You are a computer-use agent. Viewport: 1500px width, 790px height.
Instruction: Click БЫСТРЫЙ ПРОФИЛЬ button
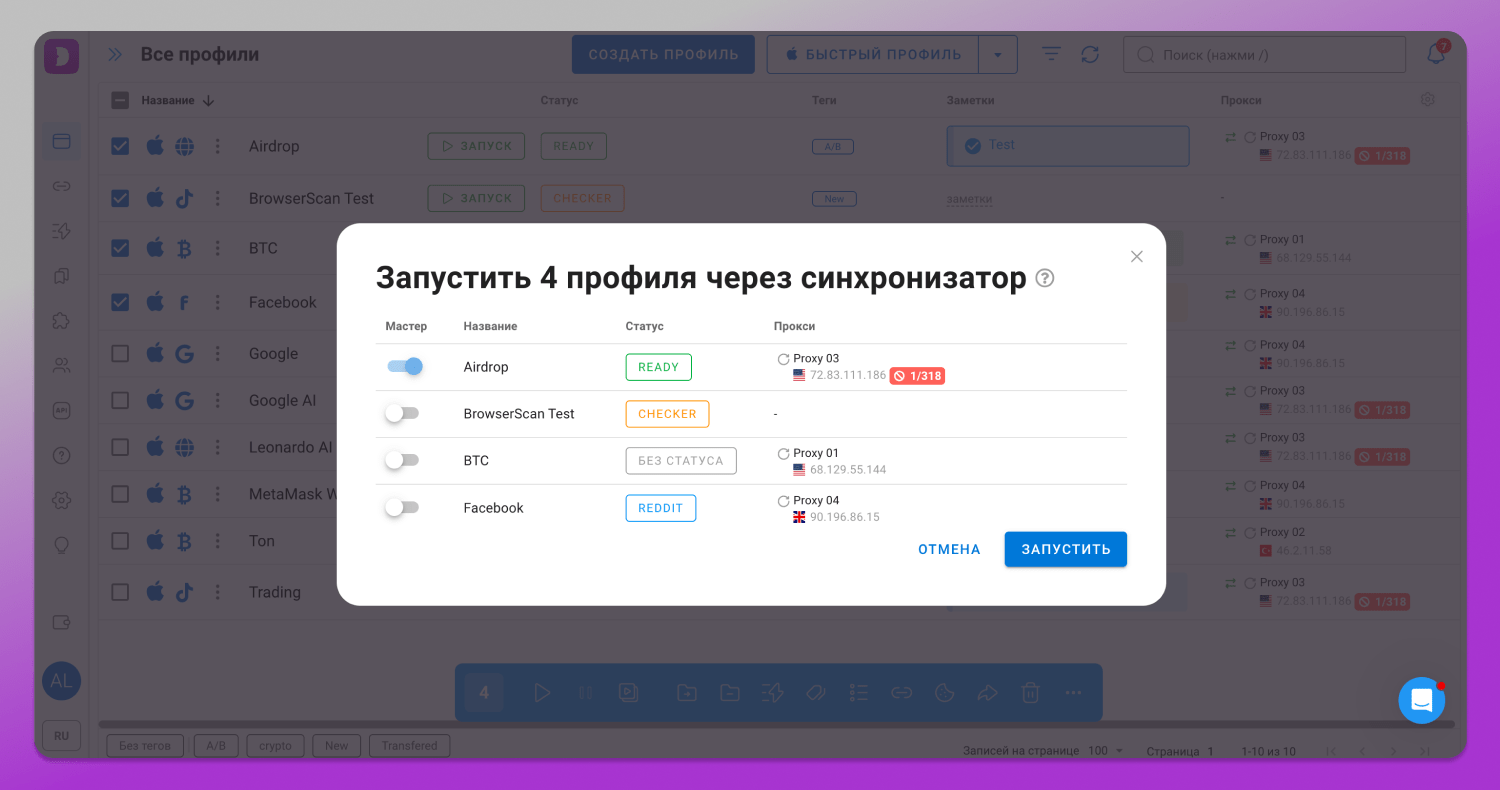[872, 55]
